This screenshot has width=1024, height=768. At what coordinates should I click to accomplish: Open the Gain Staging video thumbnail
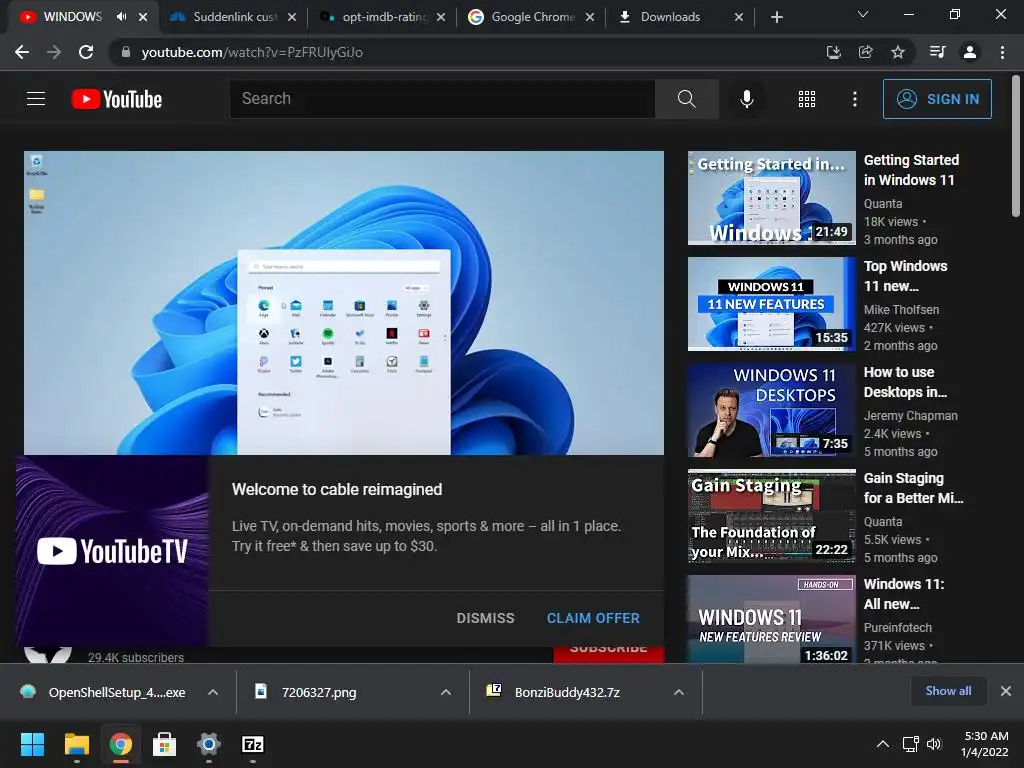click(771, 515)
